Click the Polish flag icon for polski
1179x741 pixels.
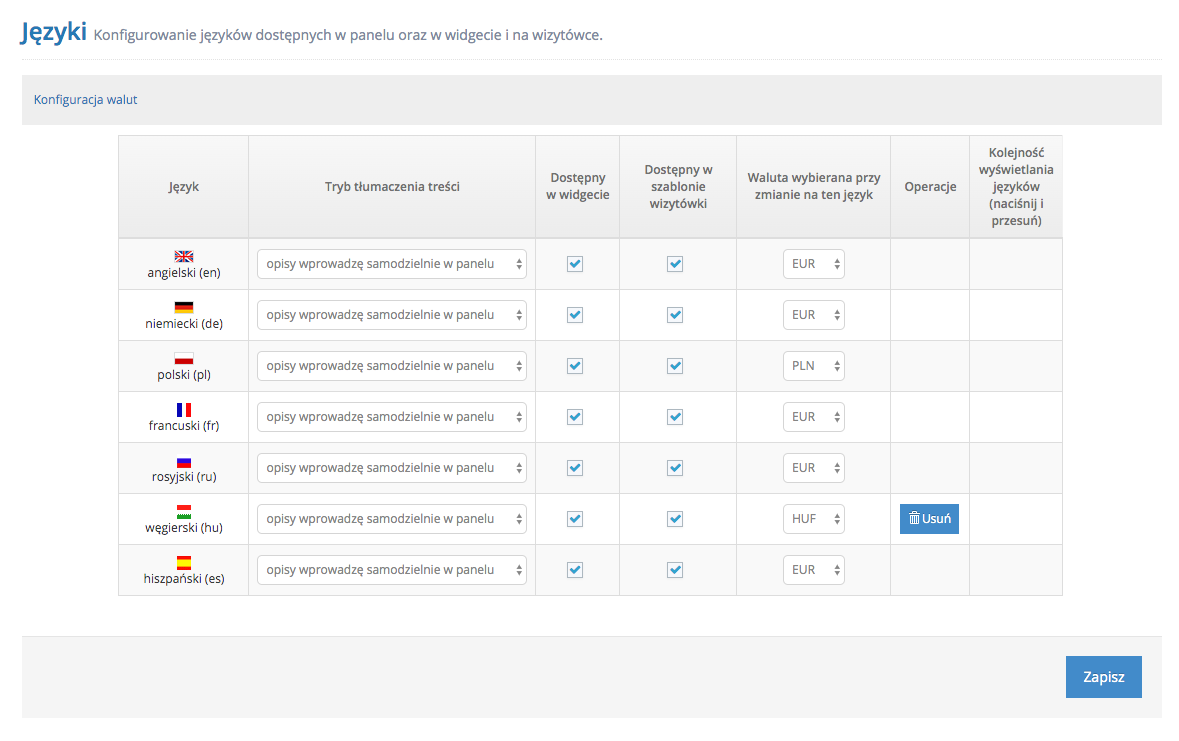[x=183, y=358]
